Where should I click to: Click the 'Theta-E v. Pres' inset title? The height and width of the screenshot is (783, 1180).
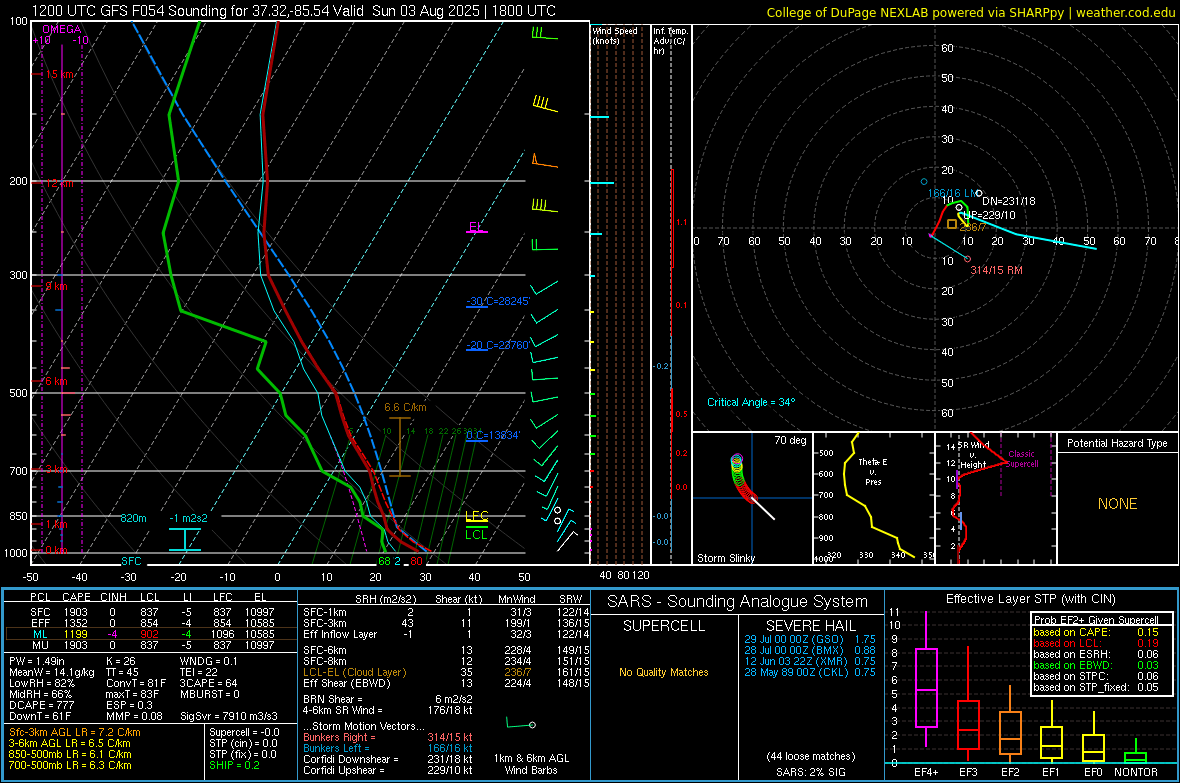click(x=872, y=471)
